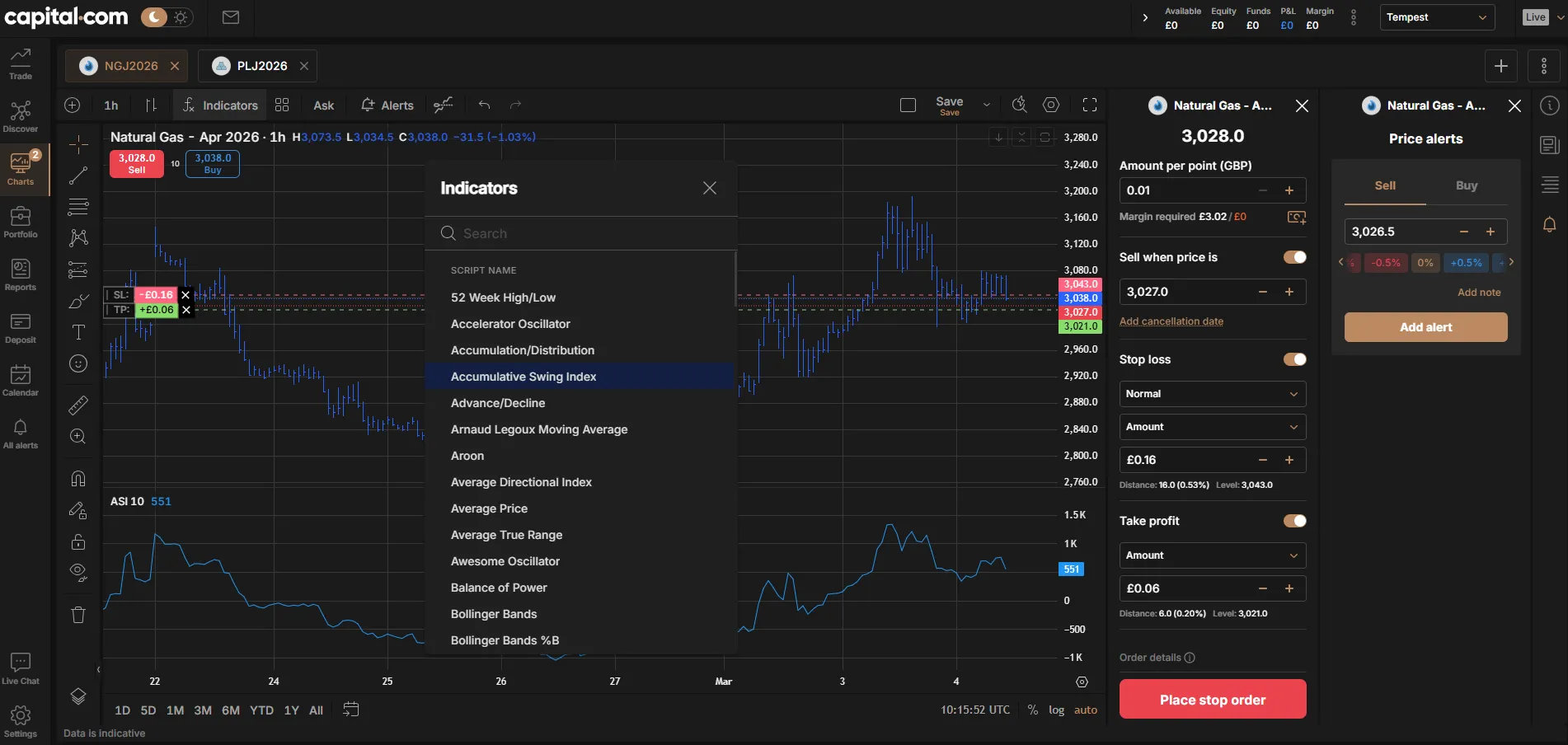
Task: Open the object tree layers icon
Action: 78,696
